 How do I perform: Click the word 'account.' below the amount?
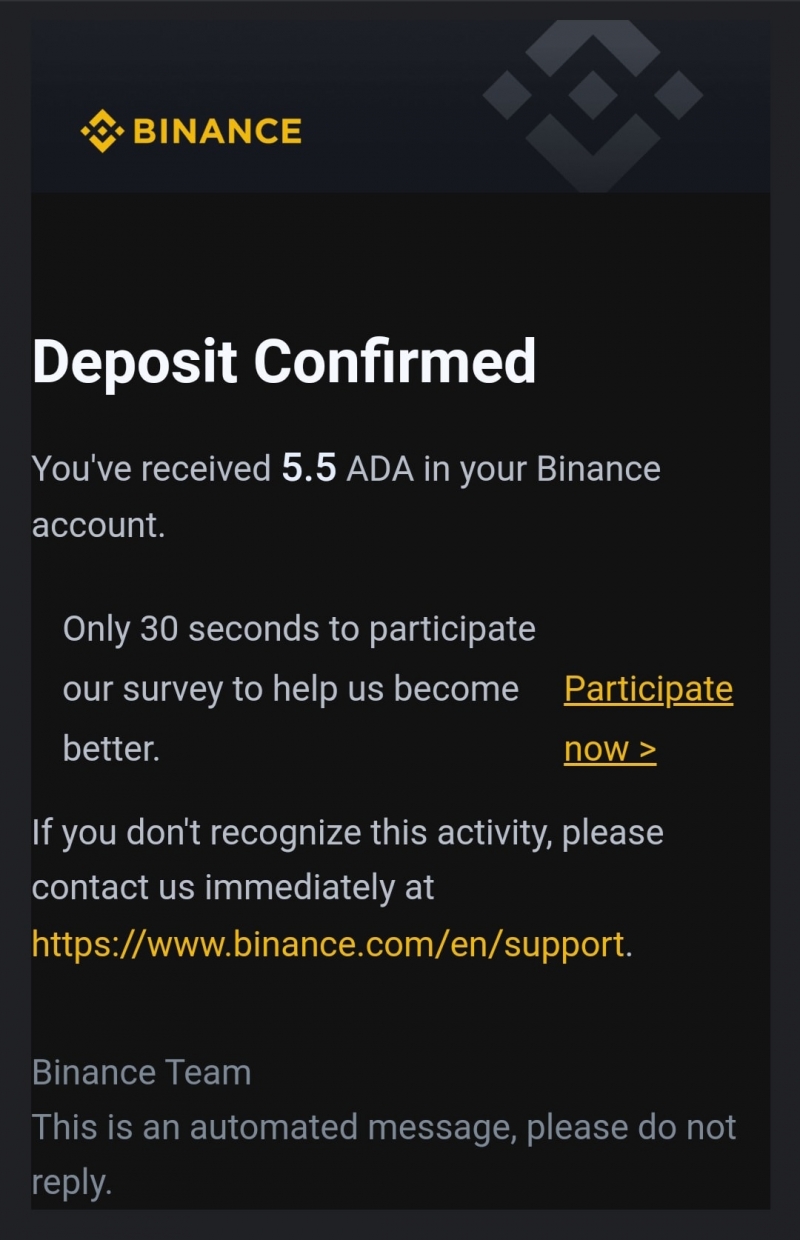(98, 525)
